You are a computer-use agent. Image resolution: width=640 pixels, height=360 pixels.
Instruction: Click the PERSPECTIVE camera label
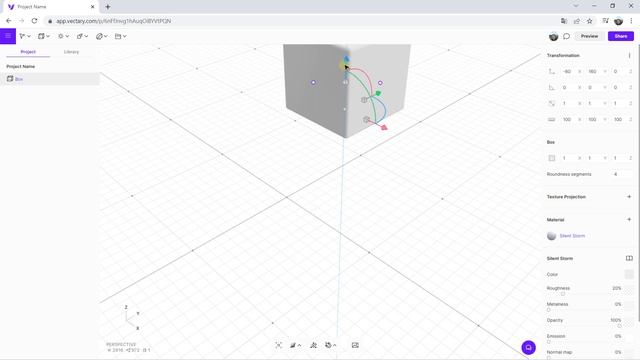tap(121, 344)
